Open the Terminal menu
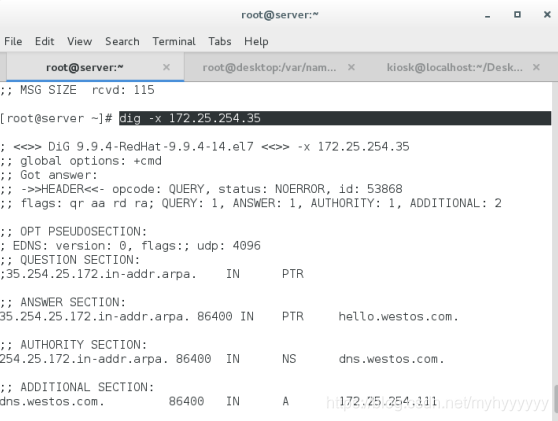Viewport: 558px width, 421px height. pyautogui.click(x=174, y=41)
